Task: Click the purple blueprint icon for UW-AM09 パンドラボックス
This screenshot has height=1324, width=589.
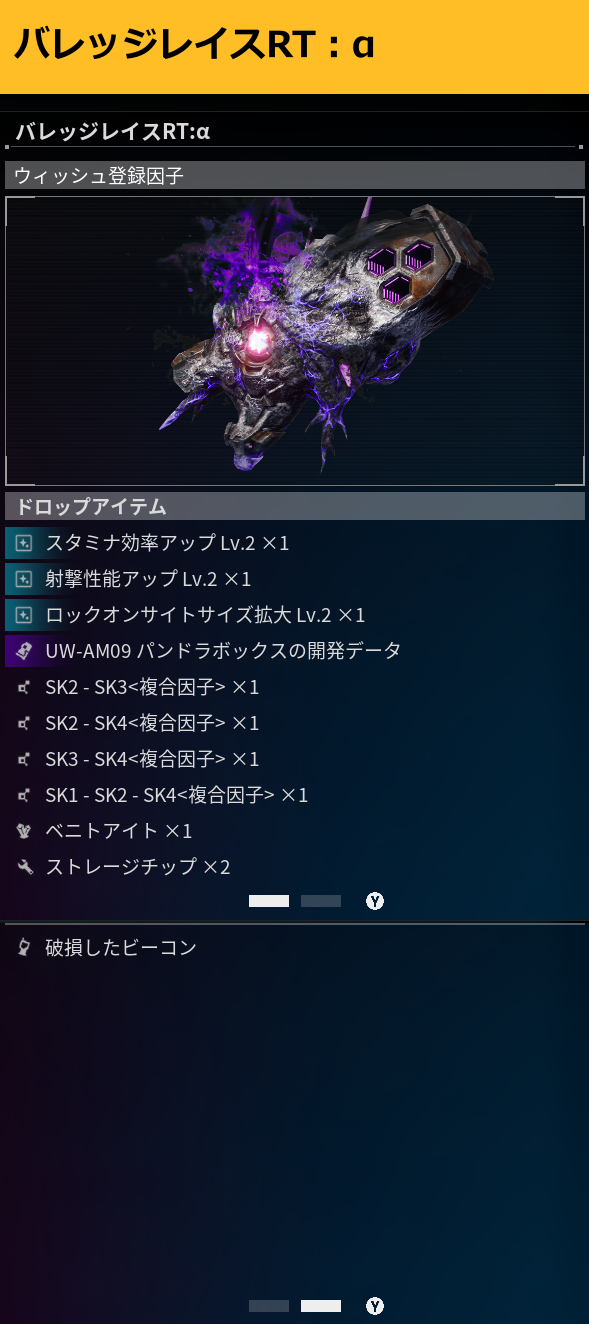Action: (x=24, y=651)
